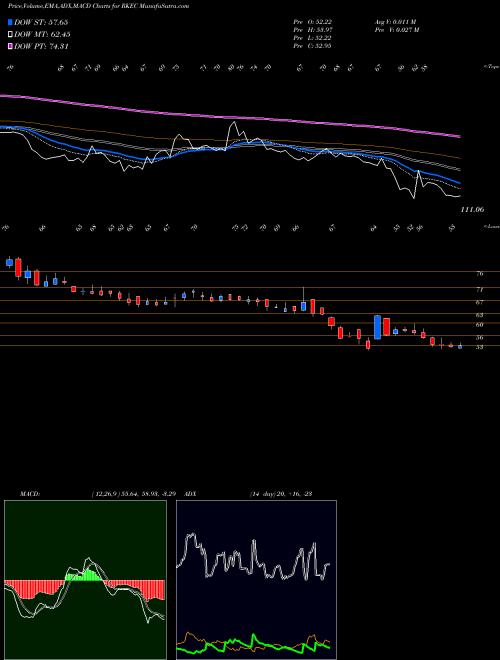Click the 60 price level label
The height and width of the screenshot is (660, 500).
[479, 325]
